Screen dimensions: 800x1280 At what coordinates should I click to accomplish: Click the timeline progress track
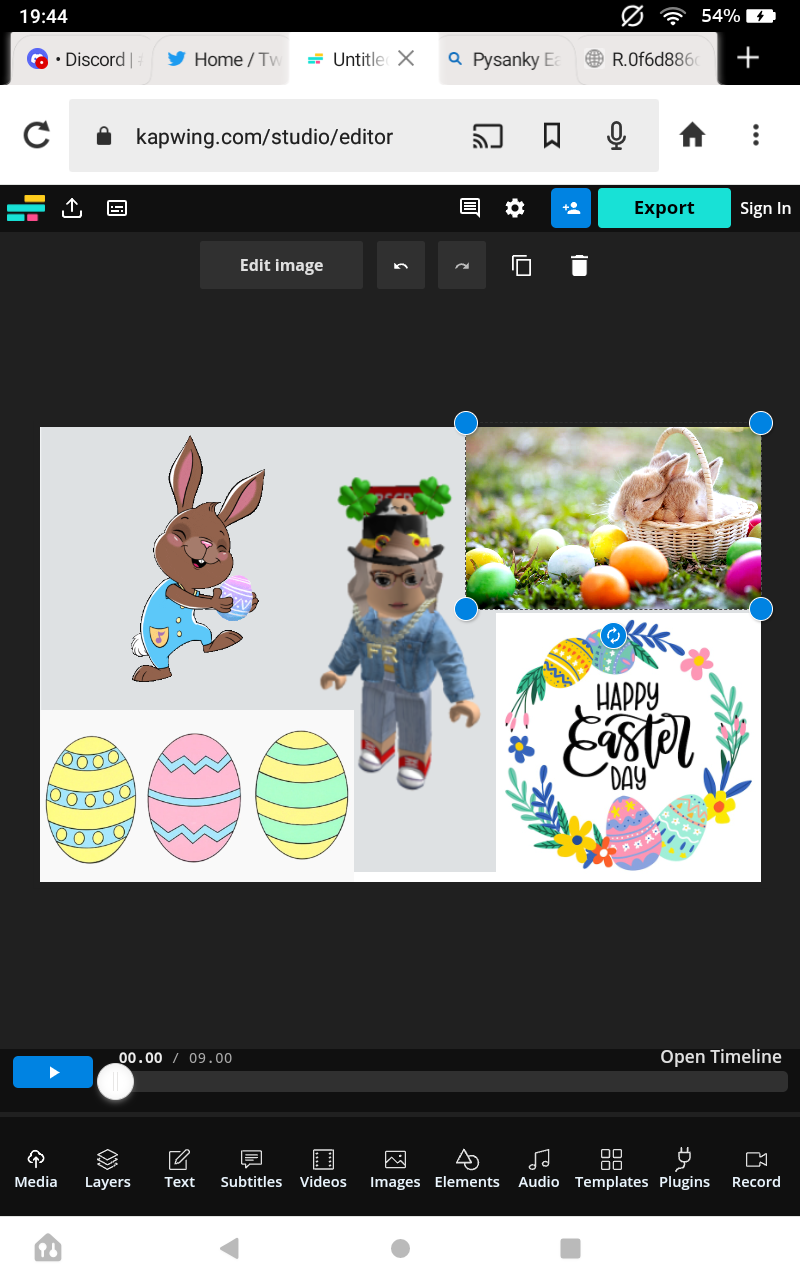coord(450,1081)
